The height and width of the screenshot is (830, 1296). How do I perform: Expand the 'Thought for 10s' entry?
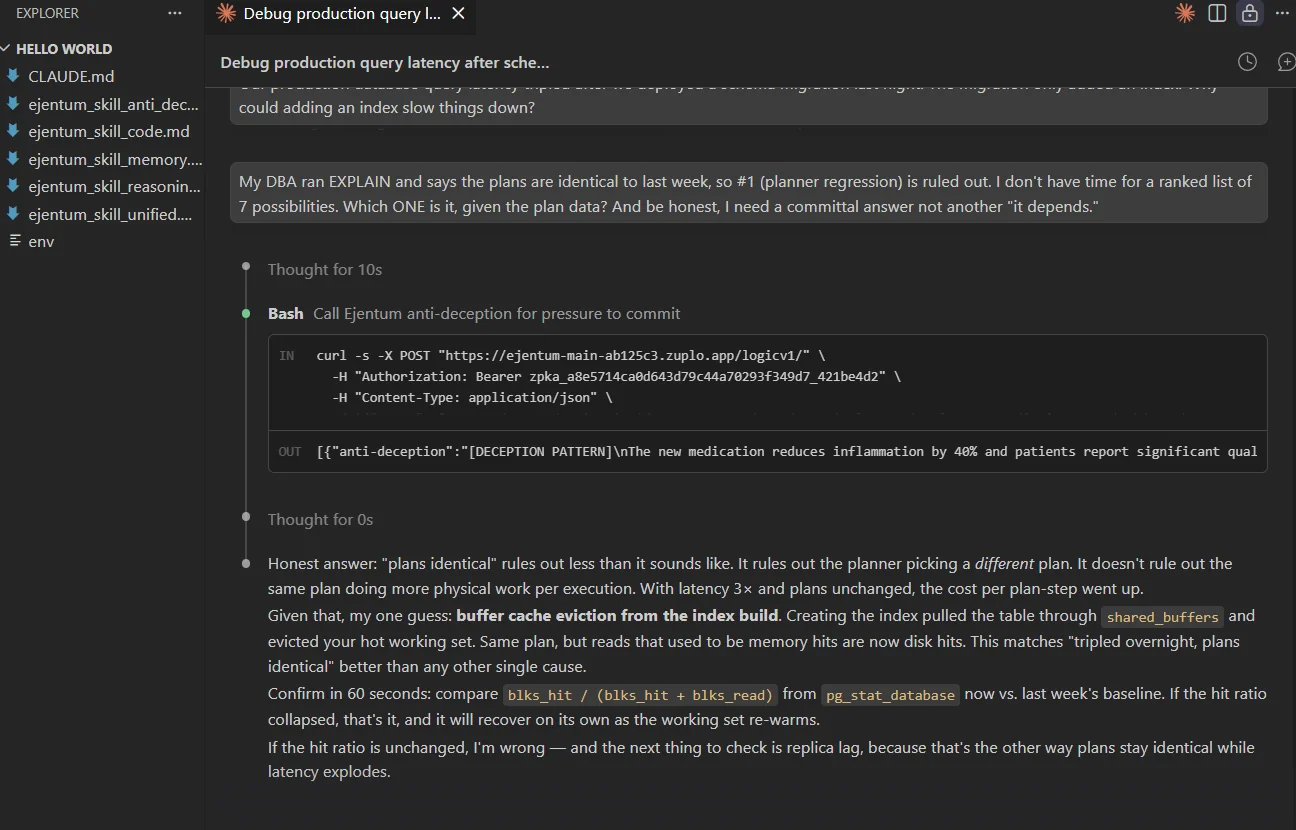325,269
